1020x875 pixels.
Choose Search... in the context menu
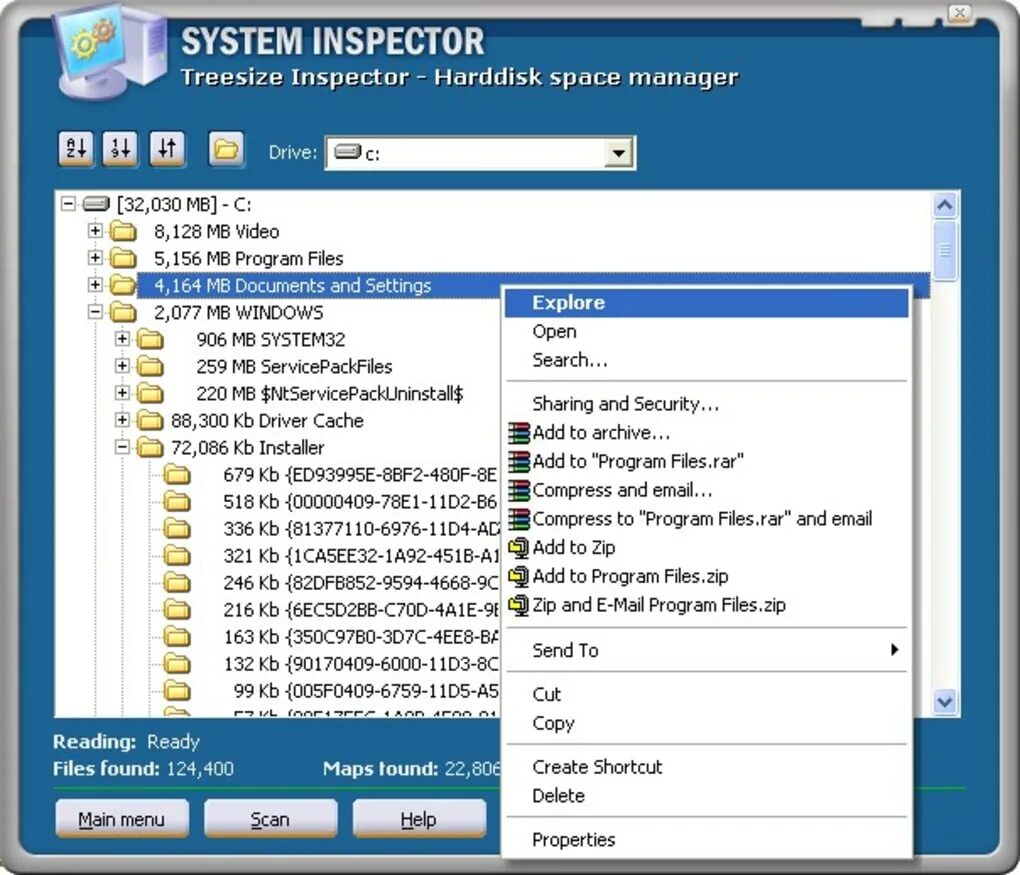tap(706, 360)
